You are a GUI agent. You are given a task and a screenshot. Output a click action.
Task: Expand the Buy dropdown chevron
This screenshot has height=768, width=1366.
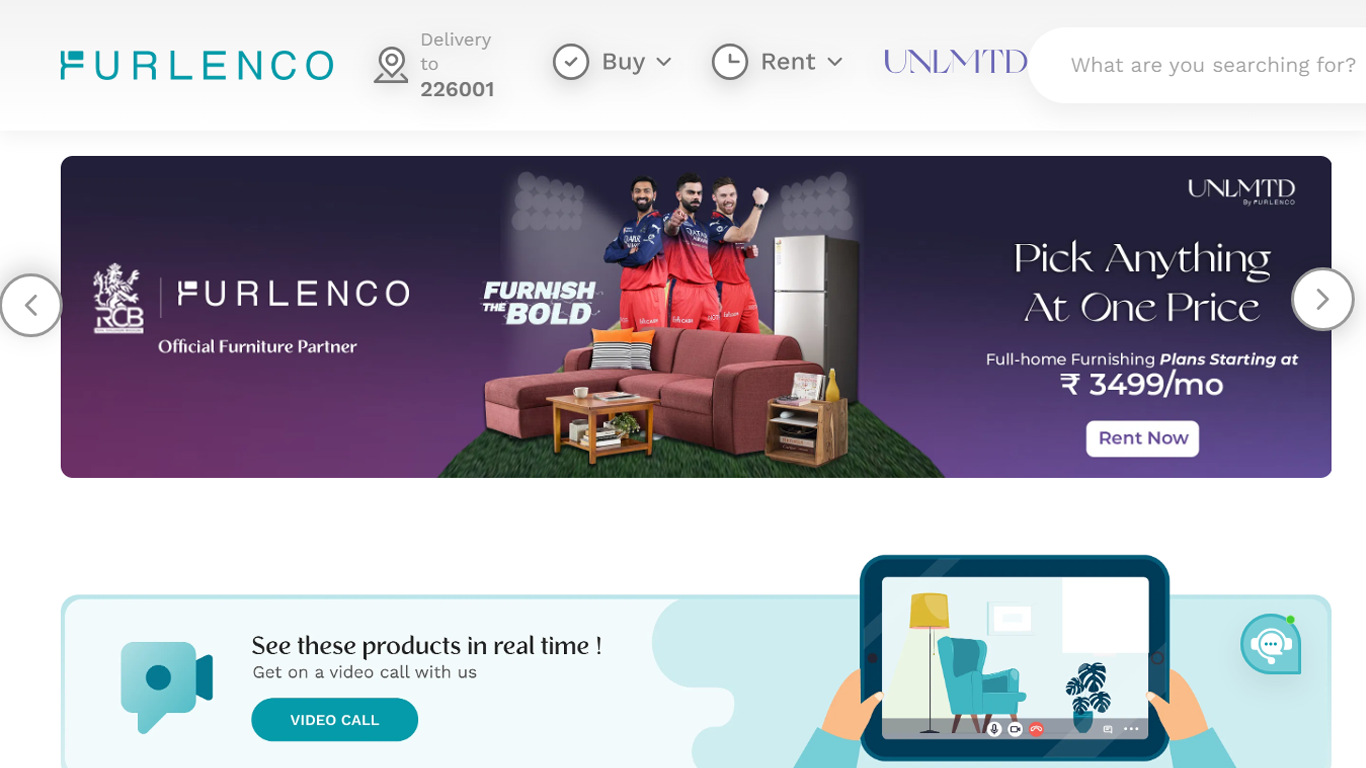click(x=664, y=62)
